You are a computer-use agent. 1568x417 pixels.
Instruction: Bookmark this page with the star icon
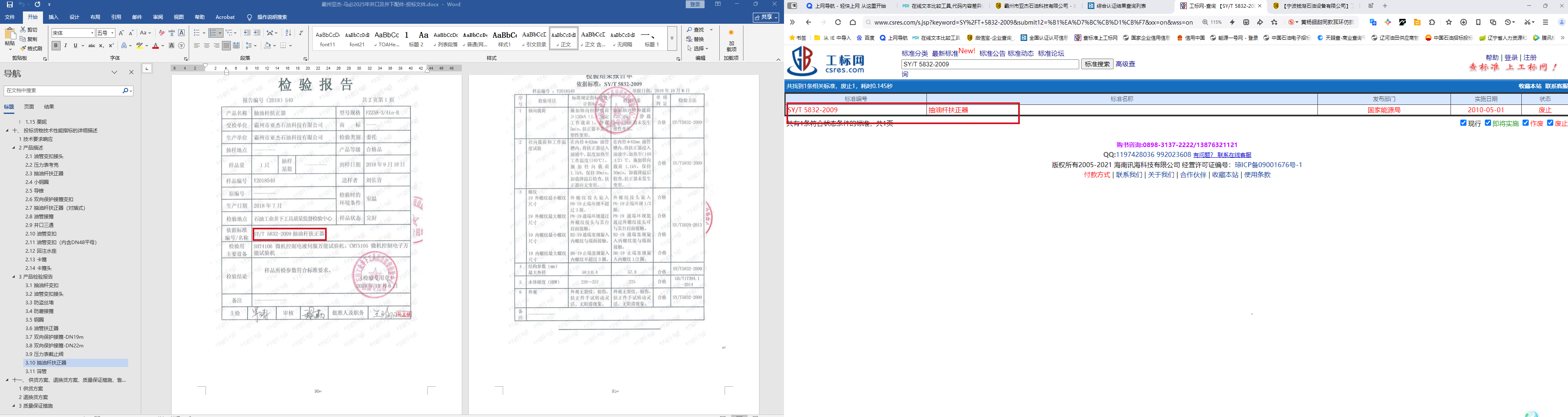[1274, 23]
